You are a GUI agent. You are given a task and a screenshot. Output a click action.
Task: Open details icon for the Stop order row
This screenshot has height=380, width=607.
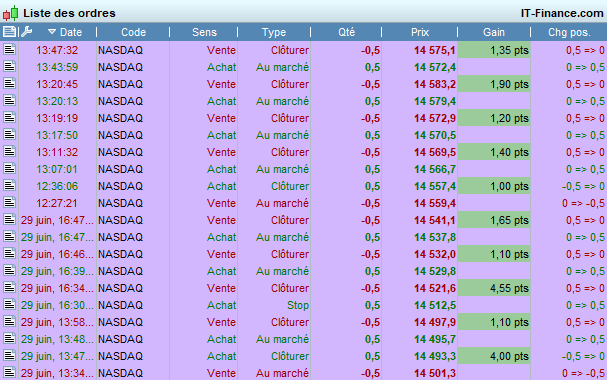click(9, 305)
